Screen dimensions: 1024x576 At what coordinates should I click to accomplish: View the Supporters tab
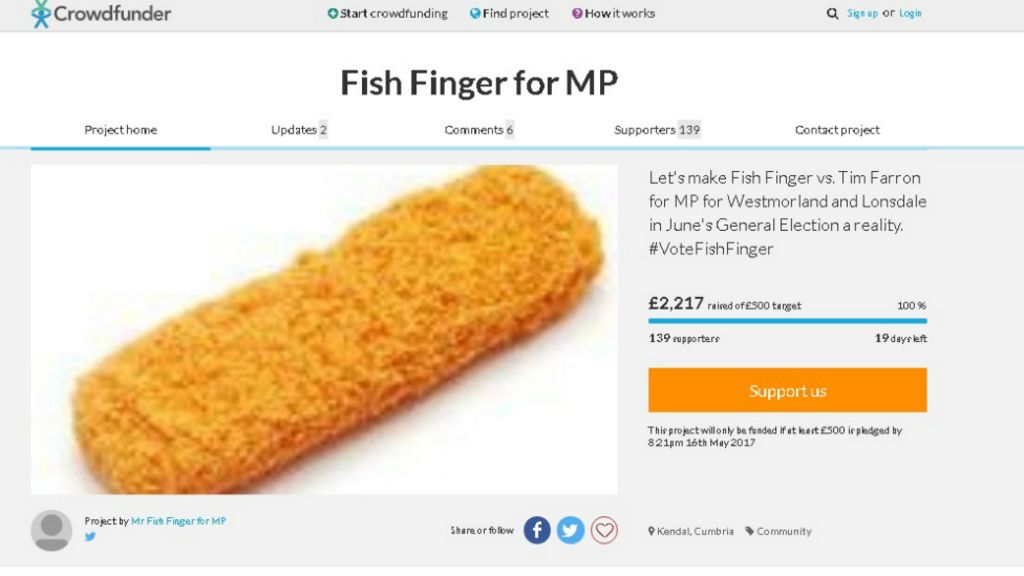point(657,130)
